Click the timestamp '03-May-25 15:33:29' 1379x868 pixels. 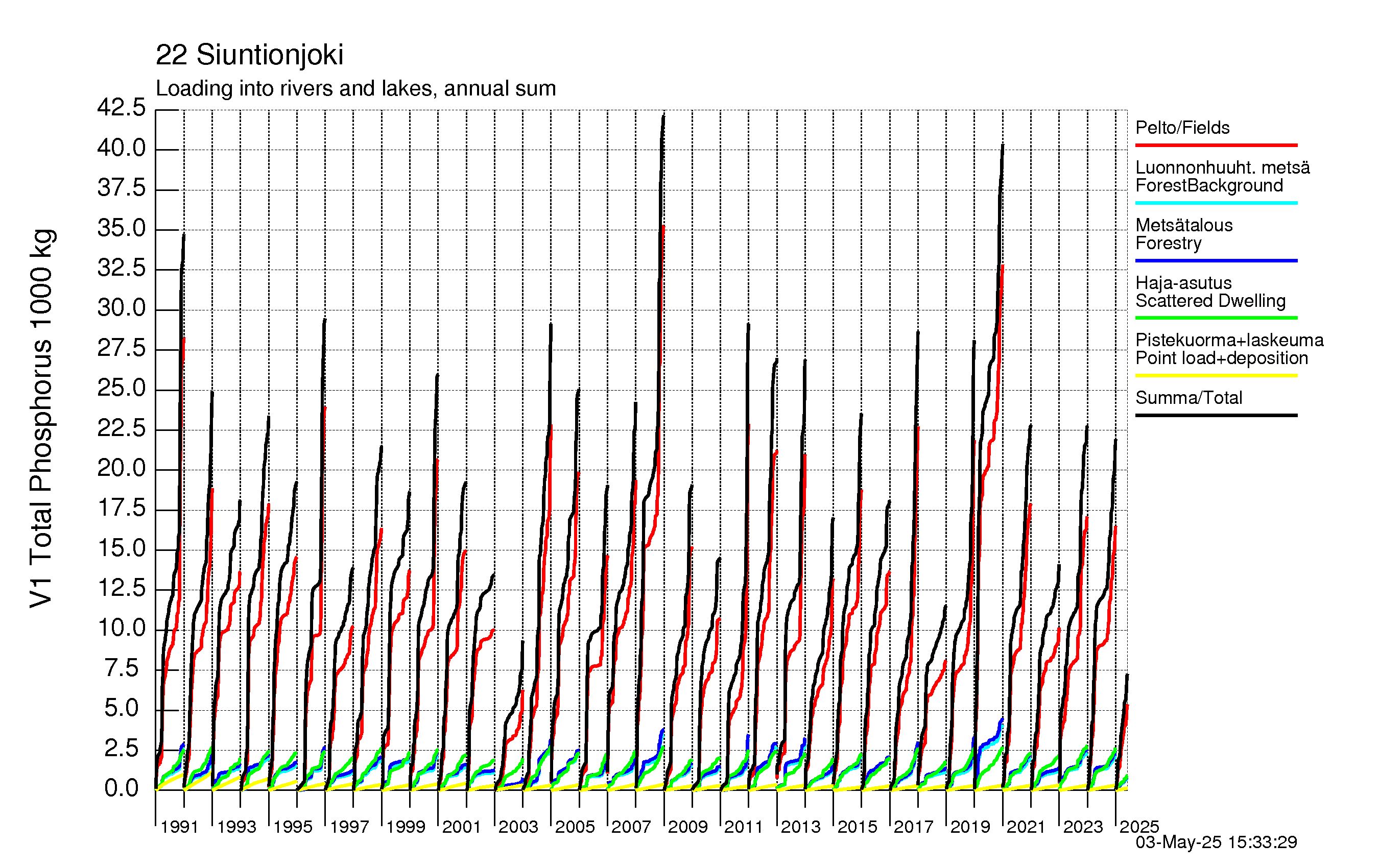pyautogui.click(x=1216, y=841)
